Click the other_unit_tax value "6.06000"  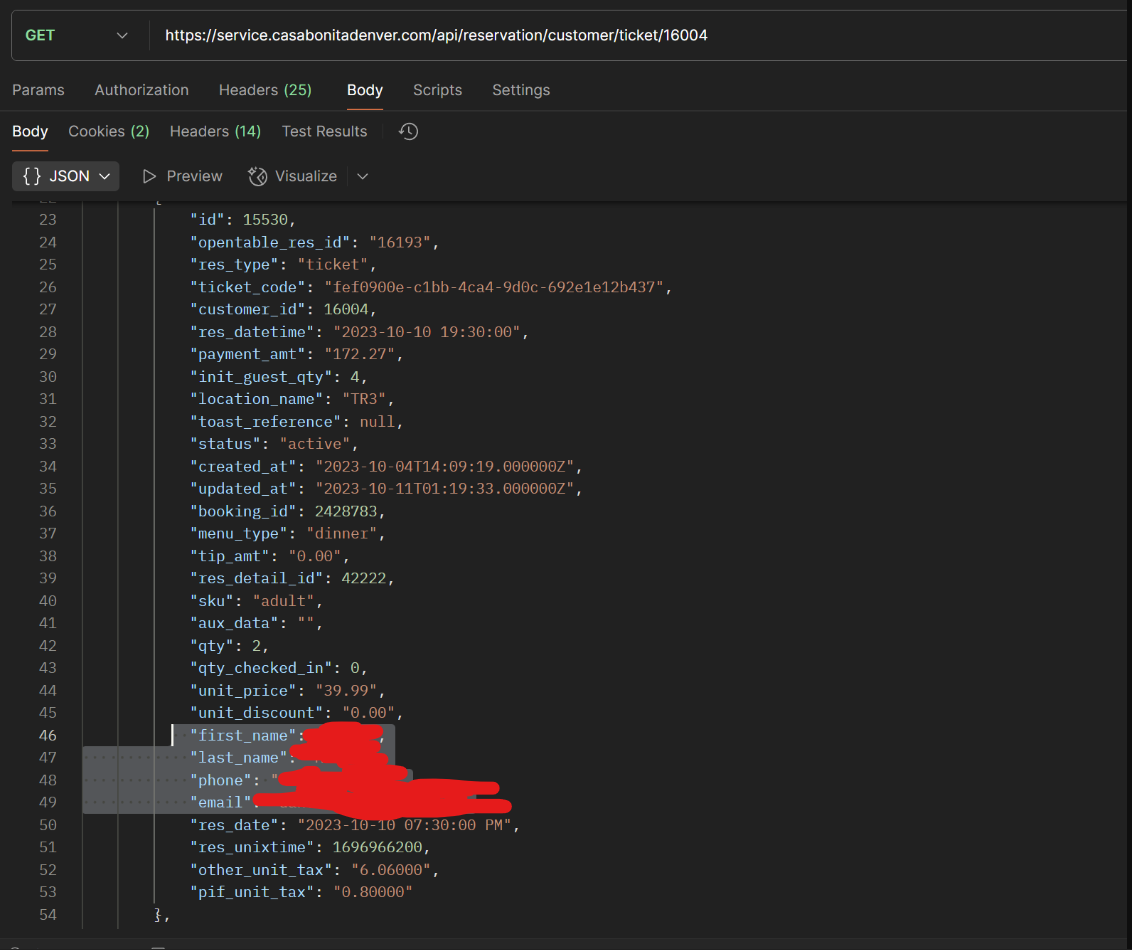point(391,870)
